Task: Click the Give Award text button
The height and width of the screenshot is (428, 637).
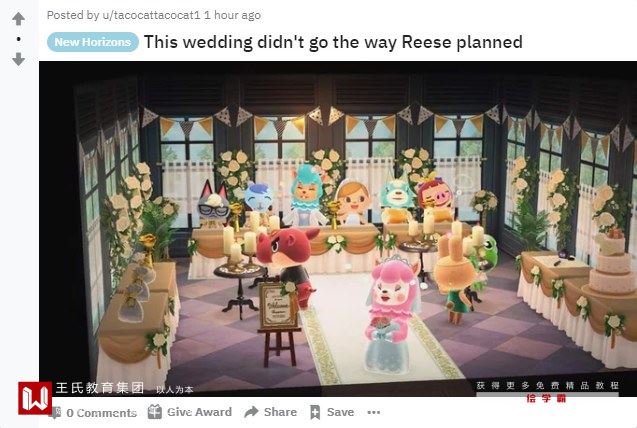Action: tap(199, 412)
